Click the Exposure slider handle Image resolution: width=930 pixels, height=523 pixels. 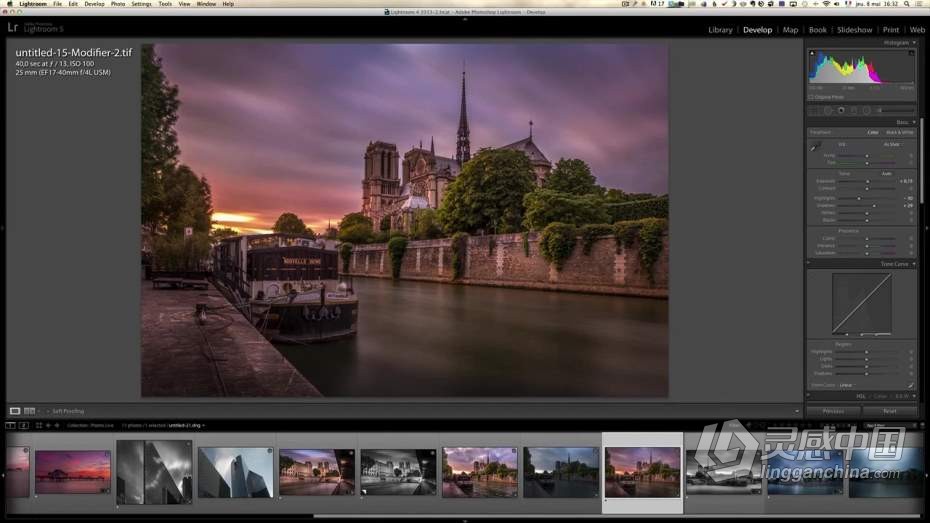pyautogui.click(x=867, y=181)
